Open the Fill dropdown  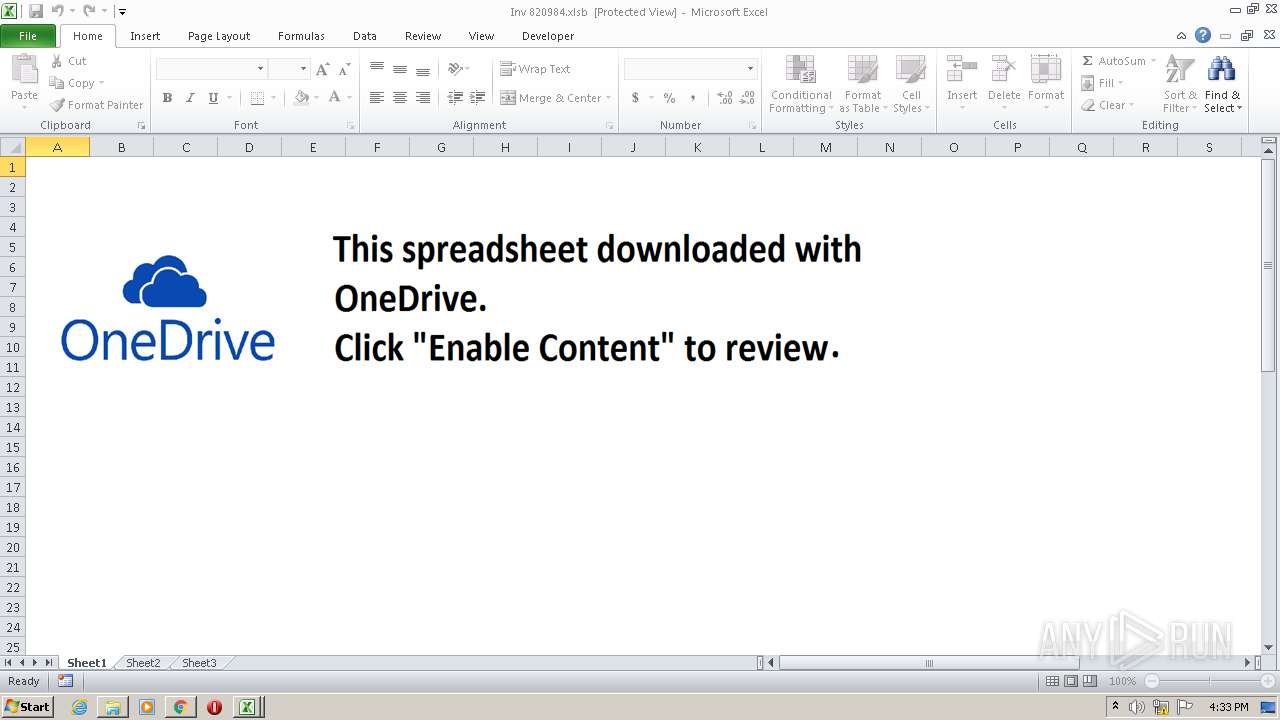[x=1103, y=83]
